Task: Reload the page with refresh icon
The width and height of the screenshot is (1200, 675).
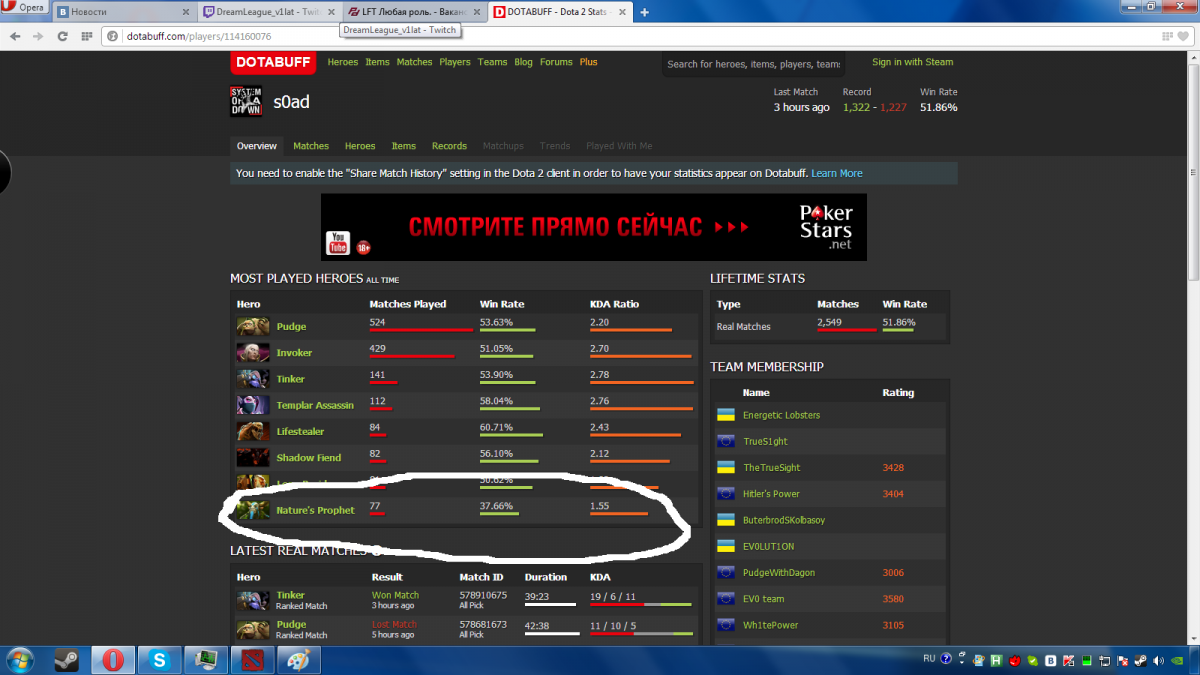Action: [62, 36]
